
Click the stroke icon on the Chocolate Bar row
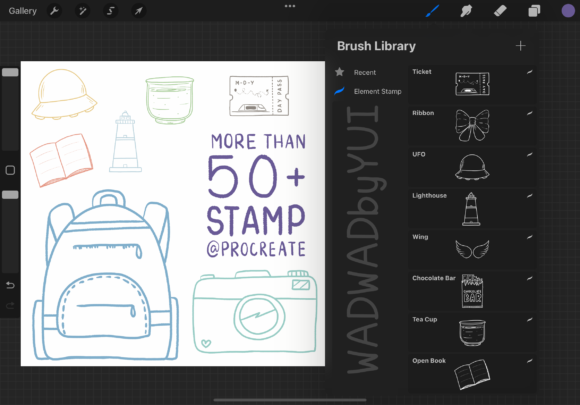pos(529,278)
